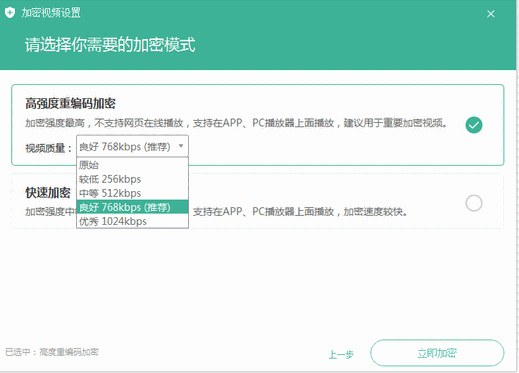Choose highlighted 良好 768kbps (推荐) list option
519x373 pixels.
tap(132, 207)
